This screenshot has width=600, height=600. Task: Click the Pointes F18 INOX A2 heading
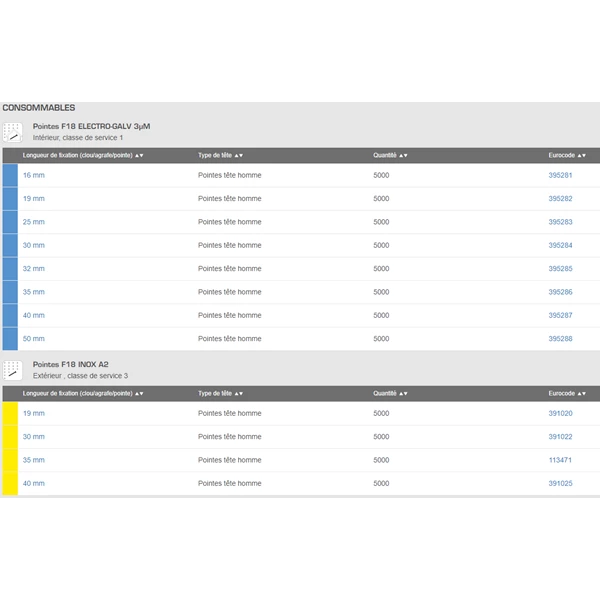(x=72, y=365)
